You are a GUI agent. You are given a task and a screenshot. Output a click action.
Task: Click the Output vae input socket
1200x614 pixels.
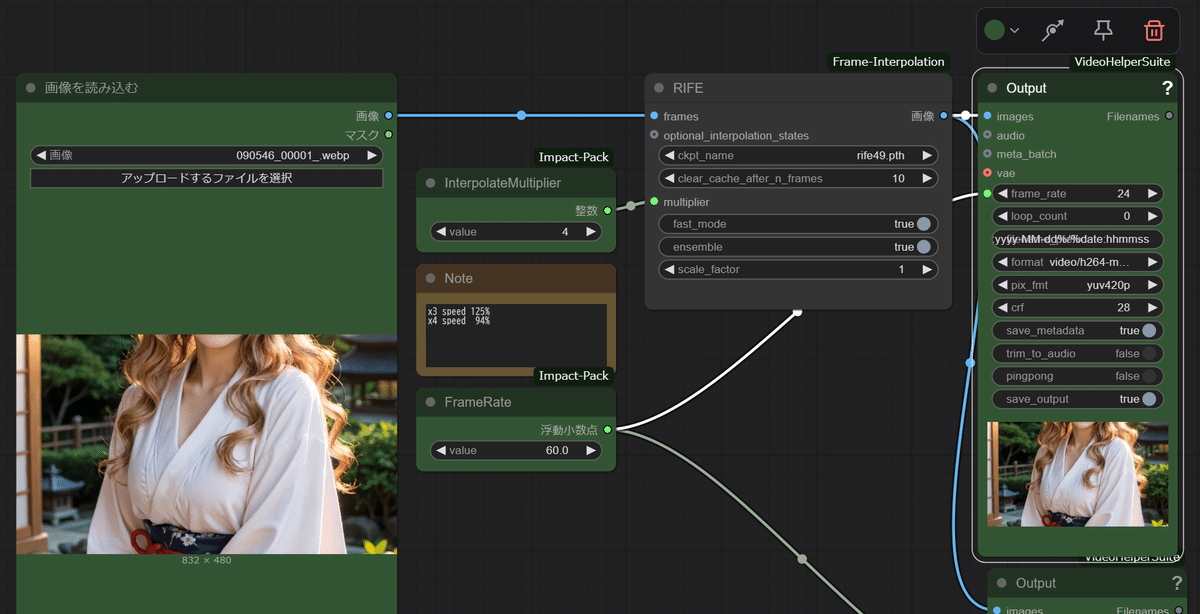point(987,173)
